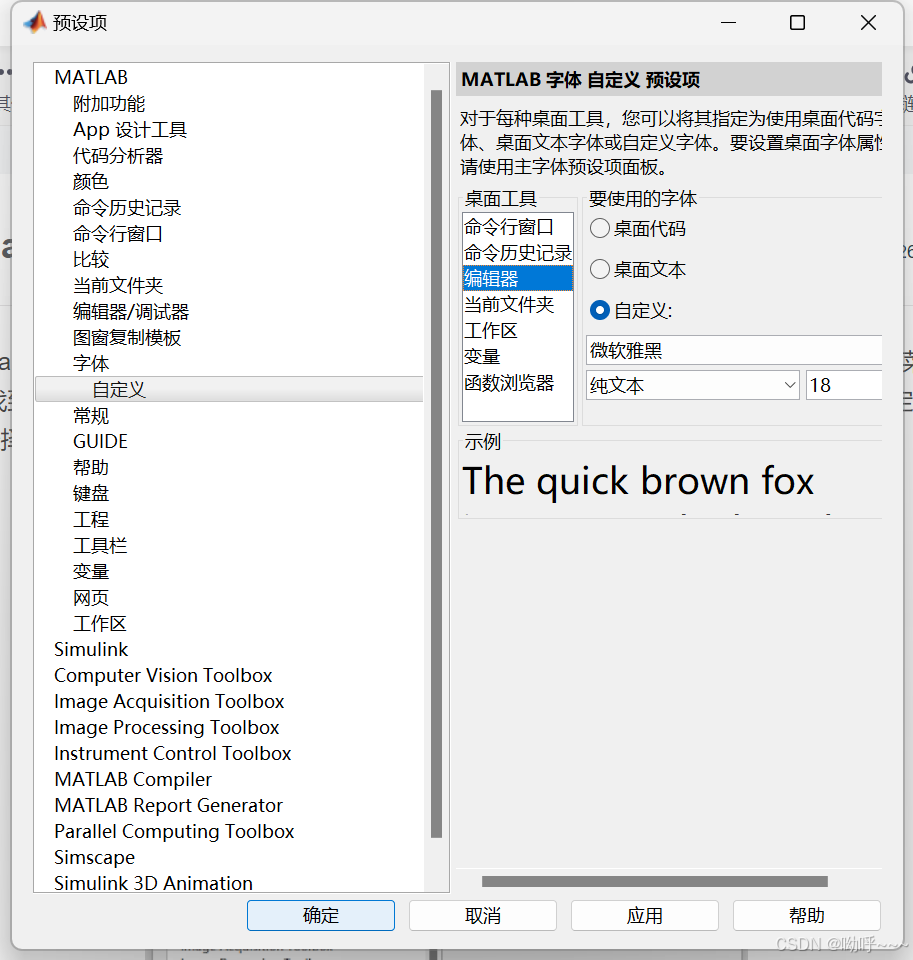This screenshot has width=913, height=960.
Task: Select Computer Vision Toolbox in tree
Action: (163, 675)
